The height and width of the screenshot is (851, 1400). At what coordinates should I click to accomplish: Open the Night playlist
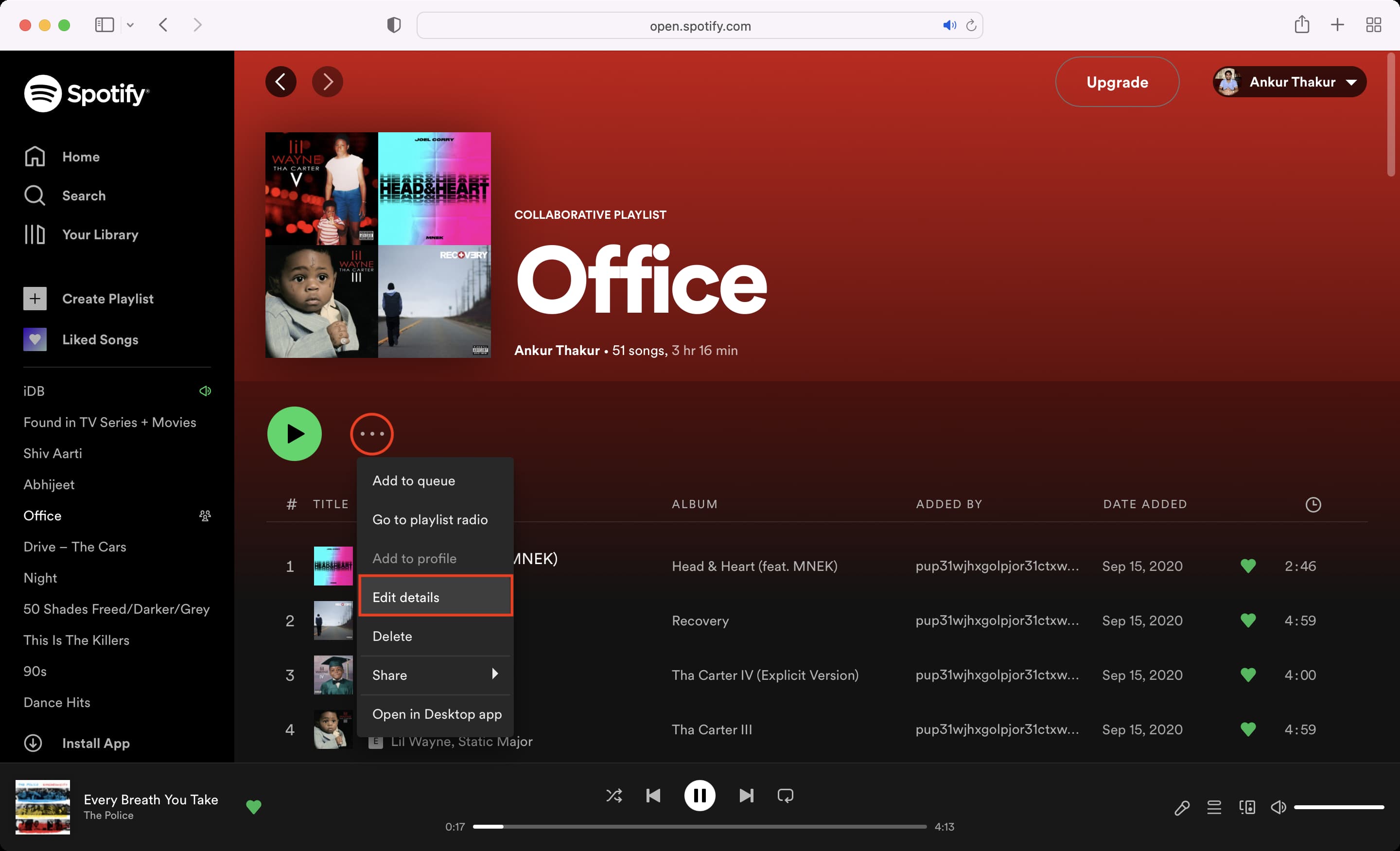[40, 578]
